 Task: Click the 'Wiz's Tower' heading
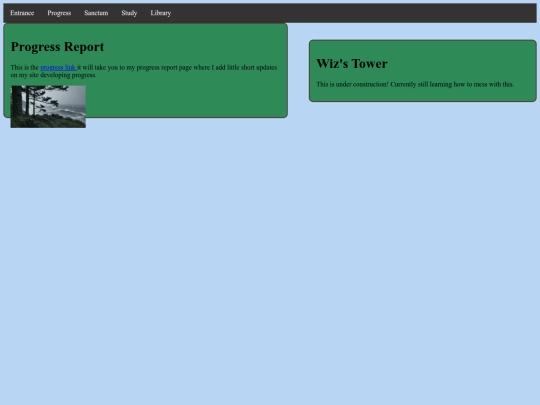point(352,64)
